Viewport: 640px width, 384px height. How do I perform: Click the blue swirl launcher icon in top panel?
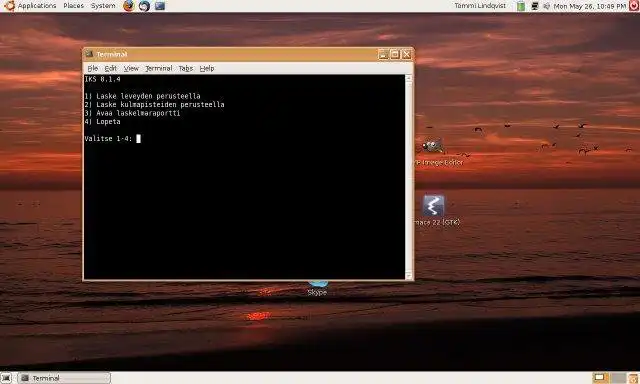click(144, 6)
